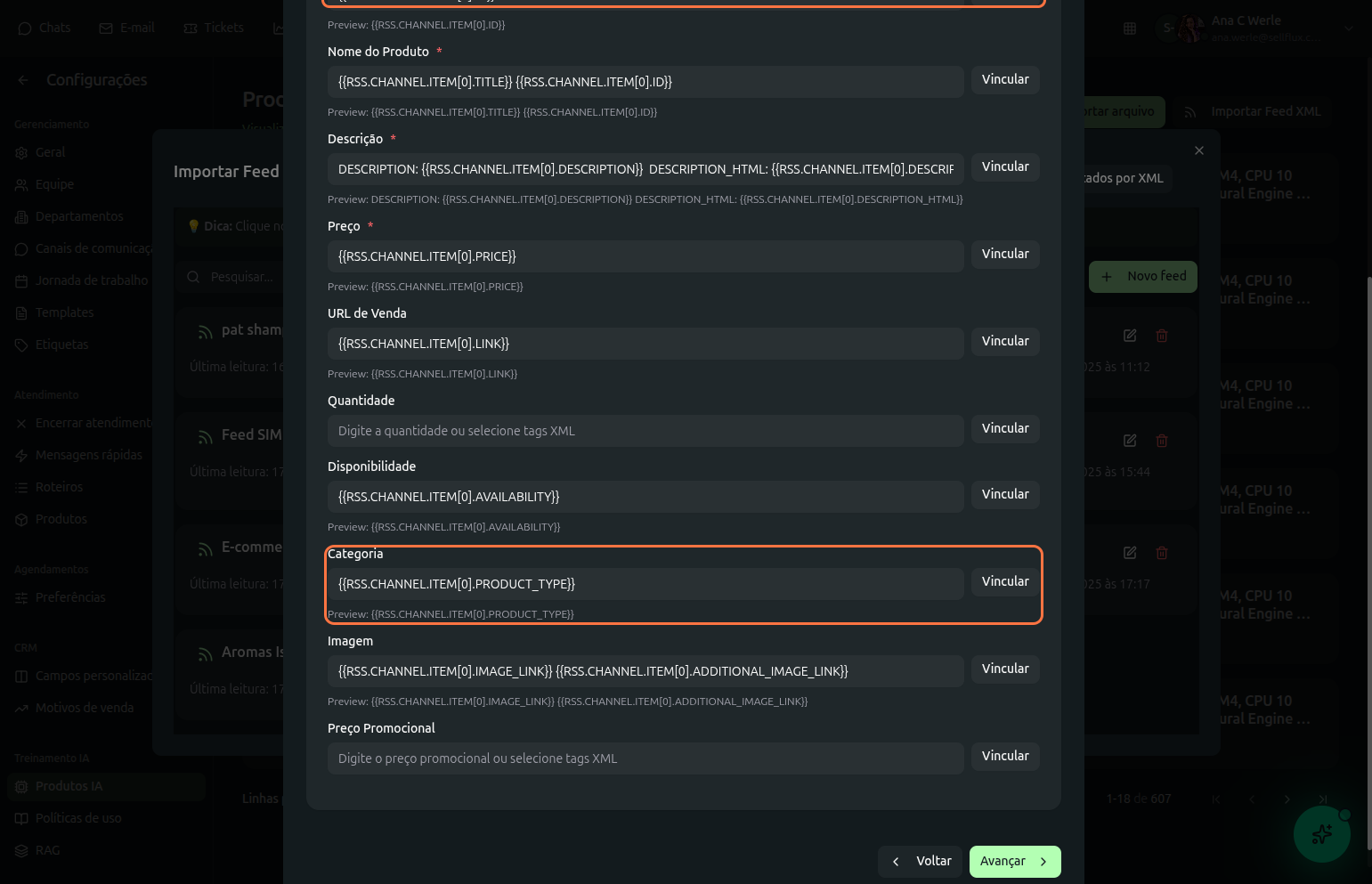Screen dimensions: 1372x884
Task: Open the Chats tab in top navigation
Action: pyautogui.click(x=45, y=28)
